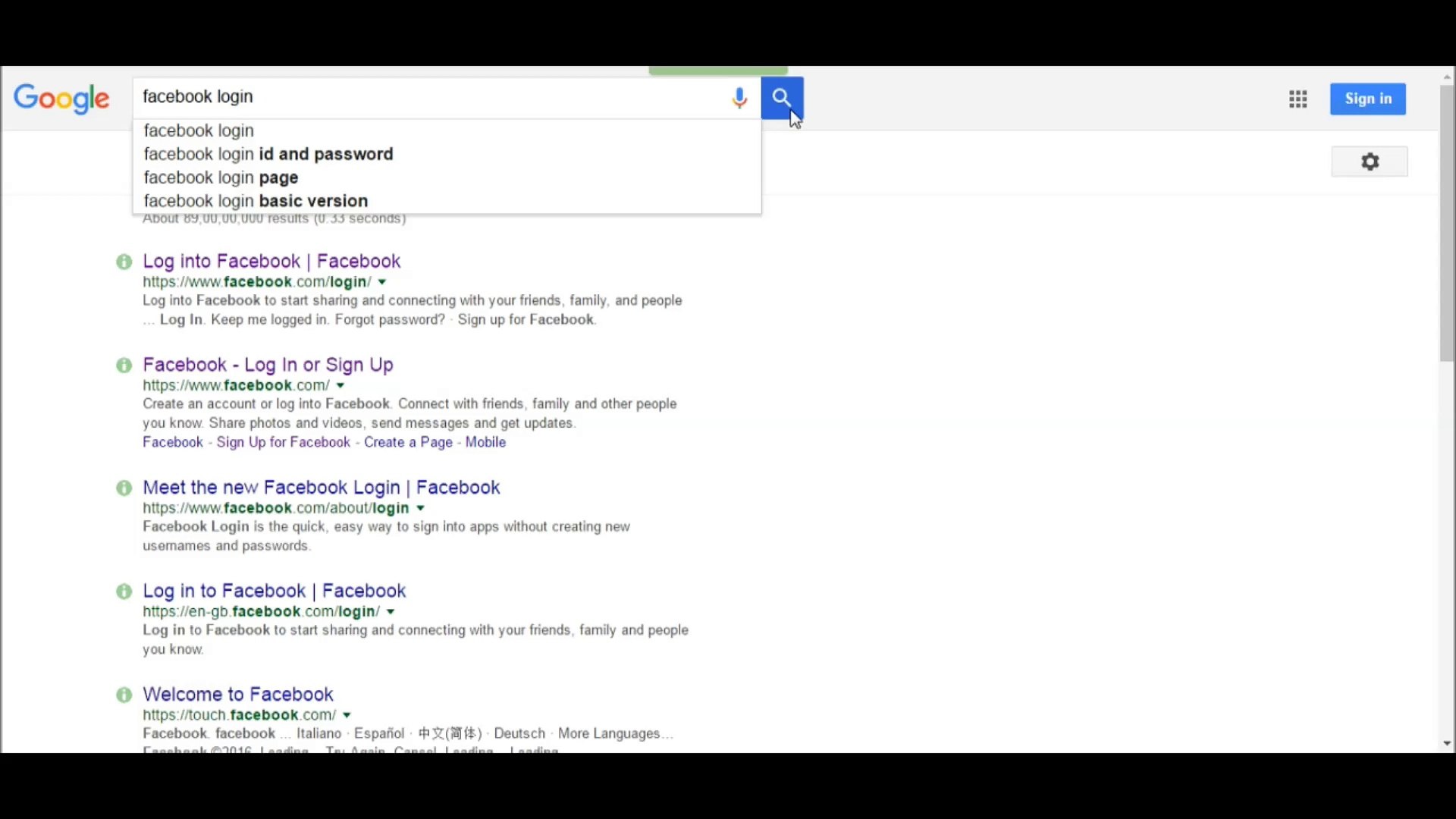Viewport: 1456px width, 819px height.
Task: Select suggestion "facebook login basic version"
Action: tap(447, 201)
